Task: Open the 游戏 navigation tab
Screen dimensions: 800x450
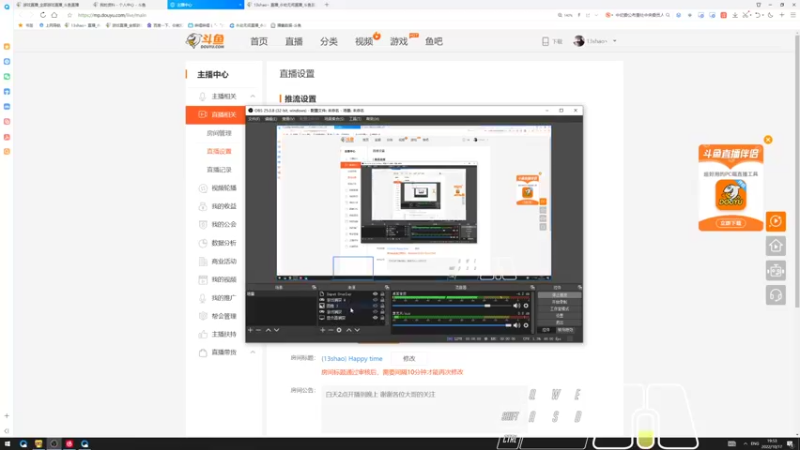Action: 399,41
